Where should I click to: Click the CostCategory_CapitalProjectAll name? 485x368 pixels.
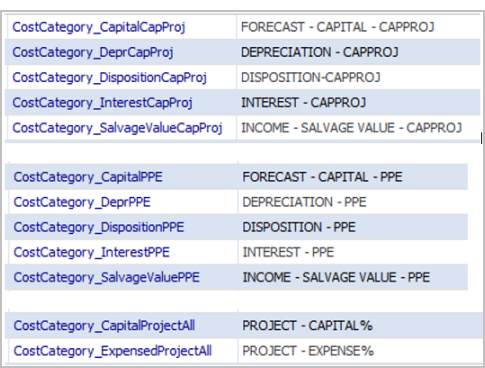(104, 326)
